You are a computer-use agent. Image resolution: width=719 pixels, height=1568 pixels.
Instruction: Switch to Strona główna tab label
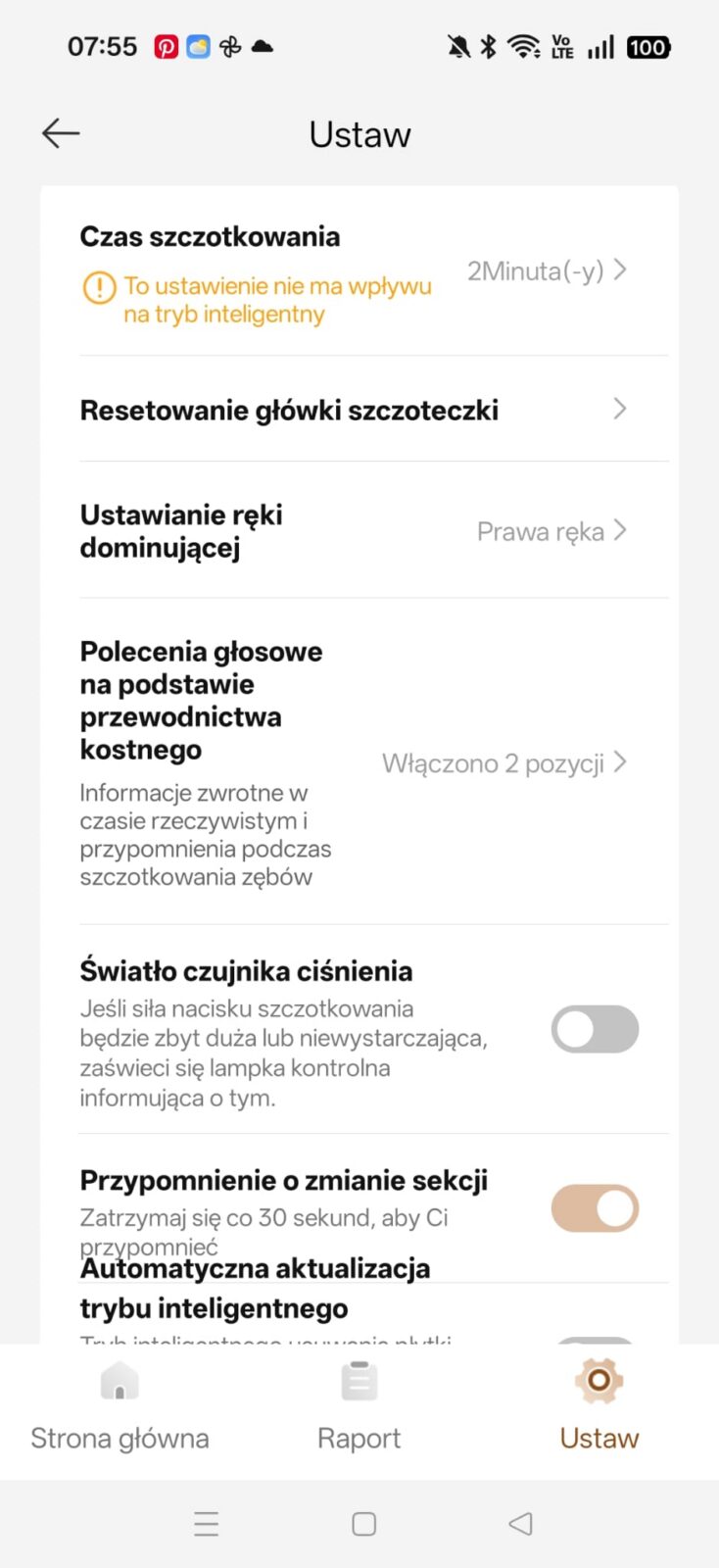[x=120, y=1438]
